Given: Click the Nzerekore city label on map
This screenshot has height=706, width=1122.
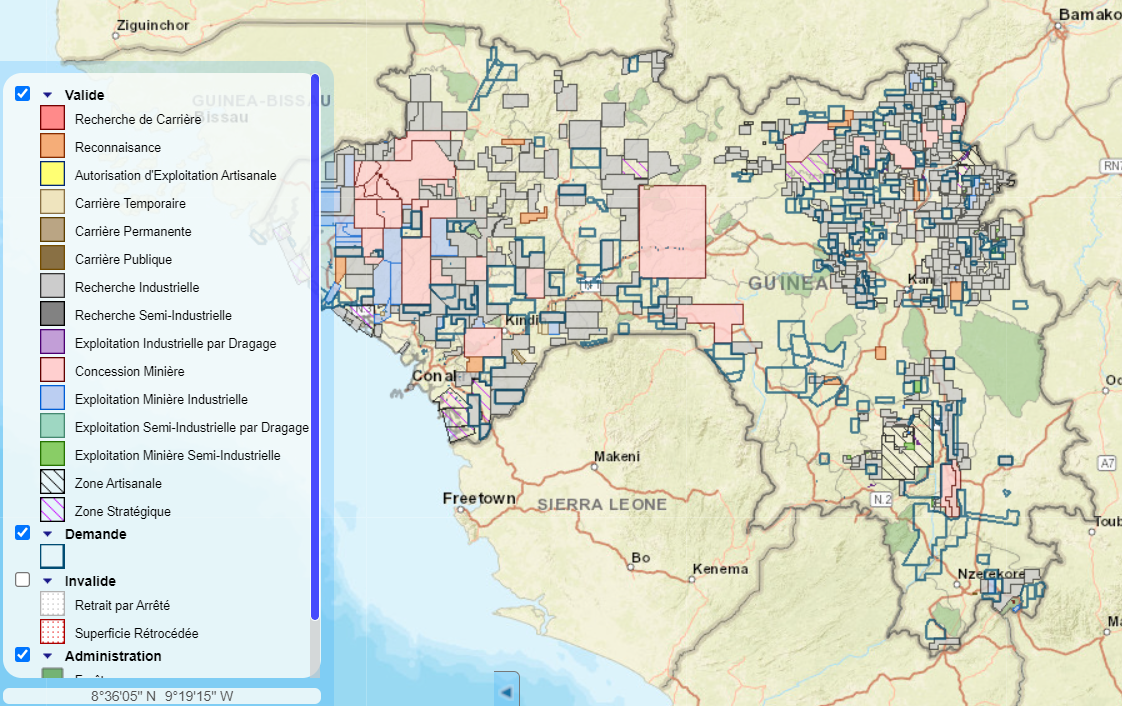Looking at the screenshot, I should (991, 574).
